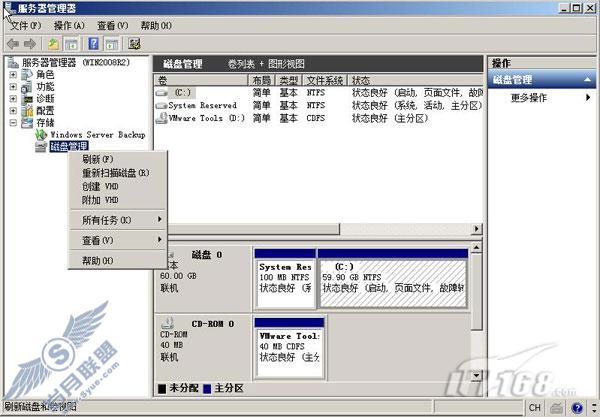This screenshot has height=417, width=600.
Task: Click the Back arrow toolbar icon
Action: [x=13, y=44]
